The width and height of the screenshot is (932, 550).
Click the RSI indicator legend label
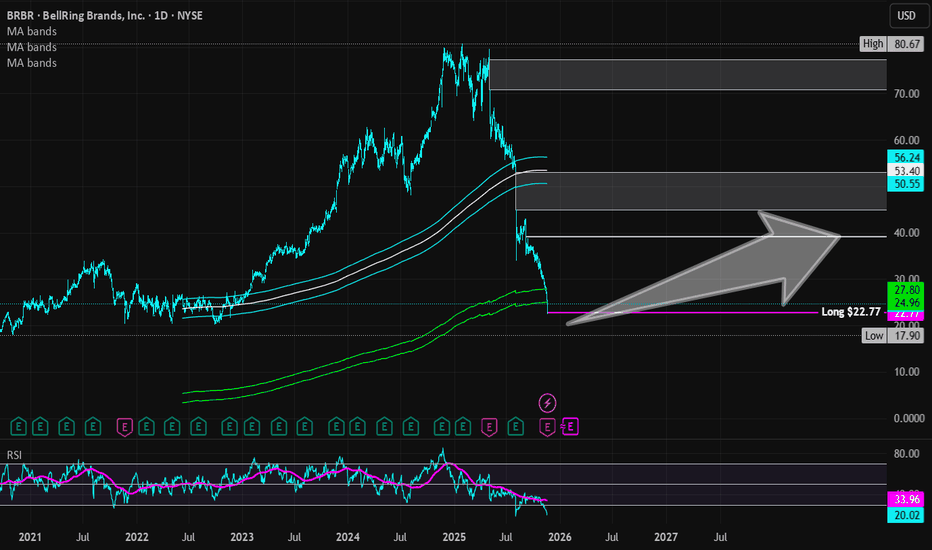tap(14, 455)
